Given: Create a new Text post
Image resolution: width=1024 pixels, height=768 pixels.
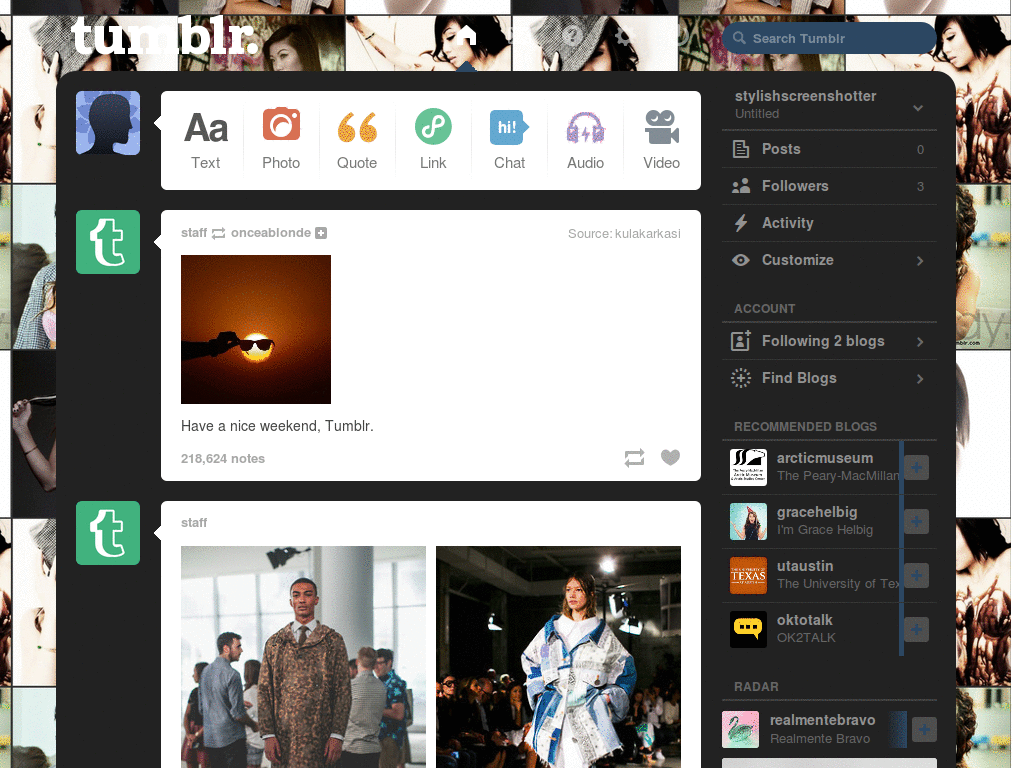Looking at the screenshot, I should pos(206,140).
